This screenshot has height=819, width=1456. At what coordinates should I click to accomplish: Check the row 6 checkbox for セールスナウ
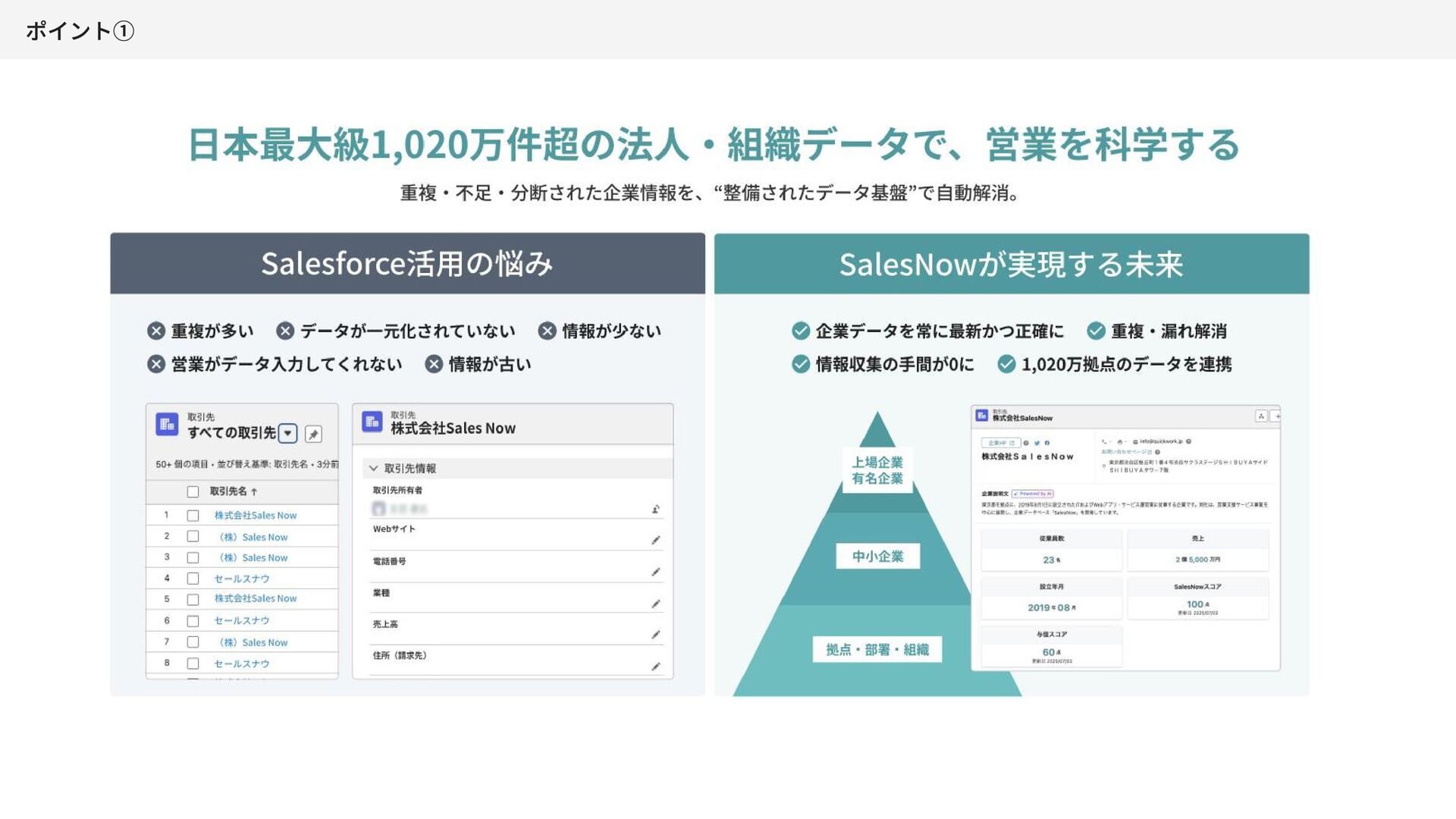(193, 621)
